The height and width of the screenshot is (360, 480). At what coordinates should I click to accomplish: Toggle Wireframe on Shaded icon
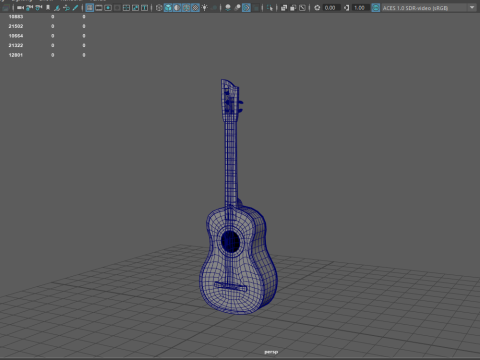(x=186, y=7)
